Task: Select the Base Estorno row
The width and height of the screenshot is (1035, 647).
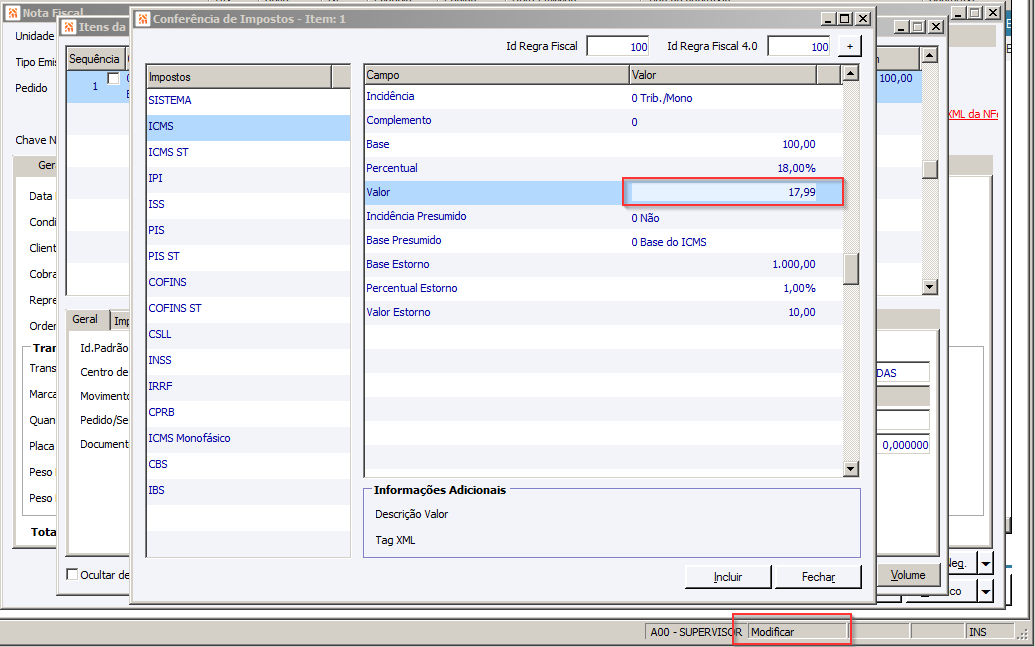Action: click(x=603, y=265)
